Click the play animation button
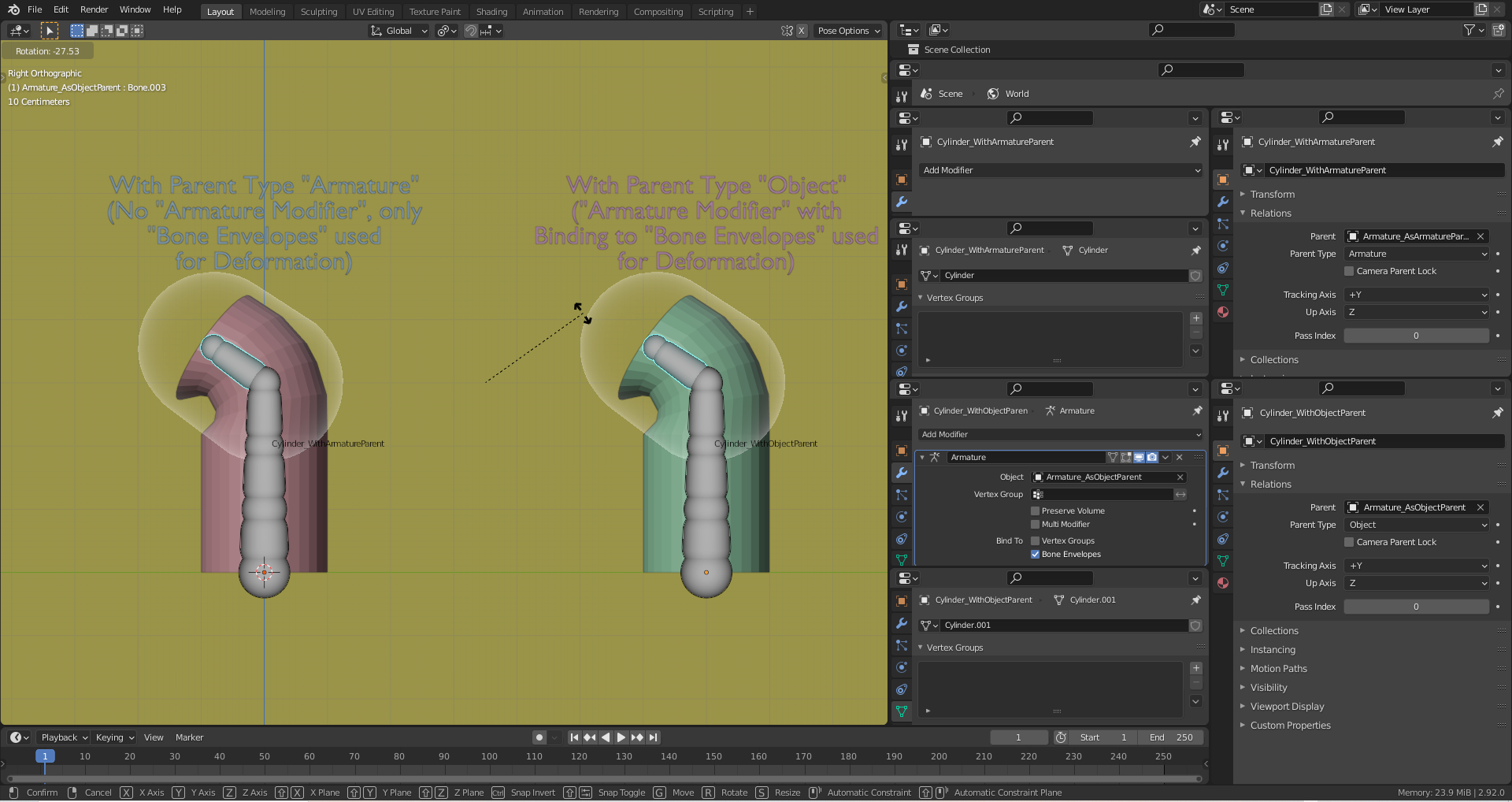 [621, 737]
